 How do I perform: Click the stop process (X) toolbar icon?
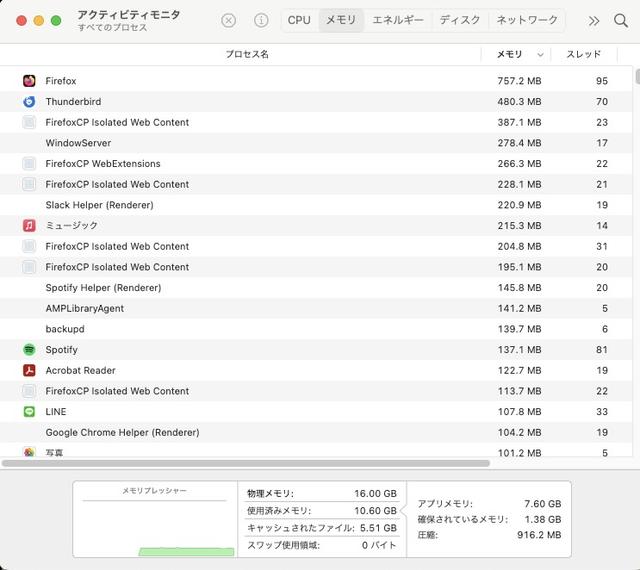point(229,20)
